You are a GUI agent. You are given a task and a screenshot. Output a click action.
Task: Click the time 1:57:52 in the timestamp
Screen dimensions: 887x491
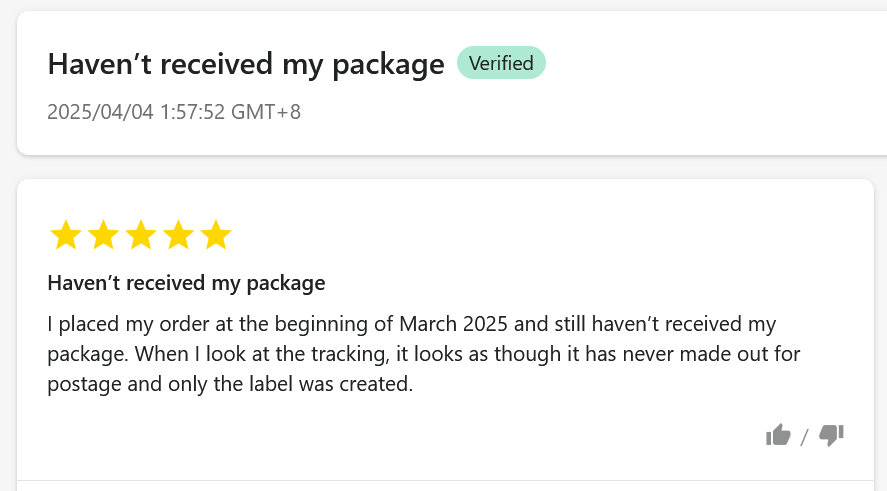(192, 111)
